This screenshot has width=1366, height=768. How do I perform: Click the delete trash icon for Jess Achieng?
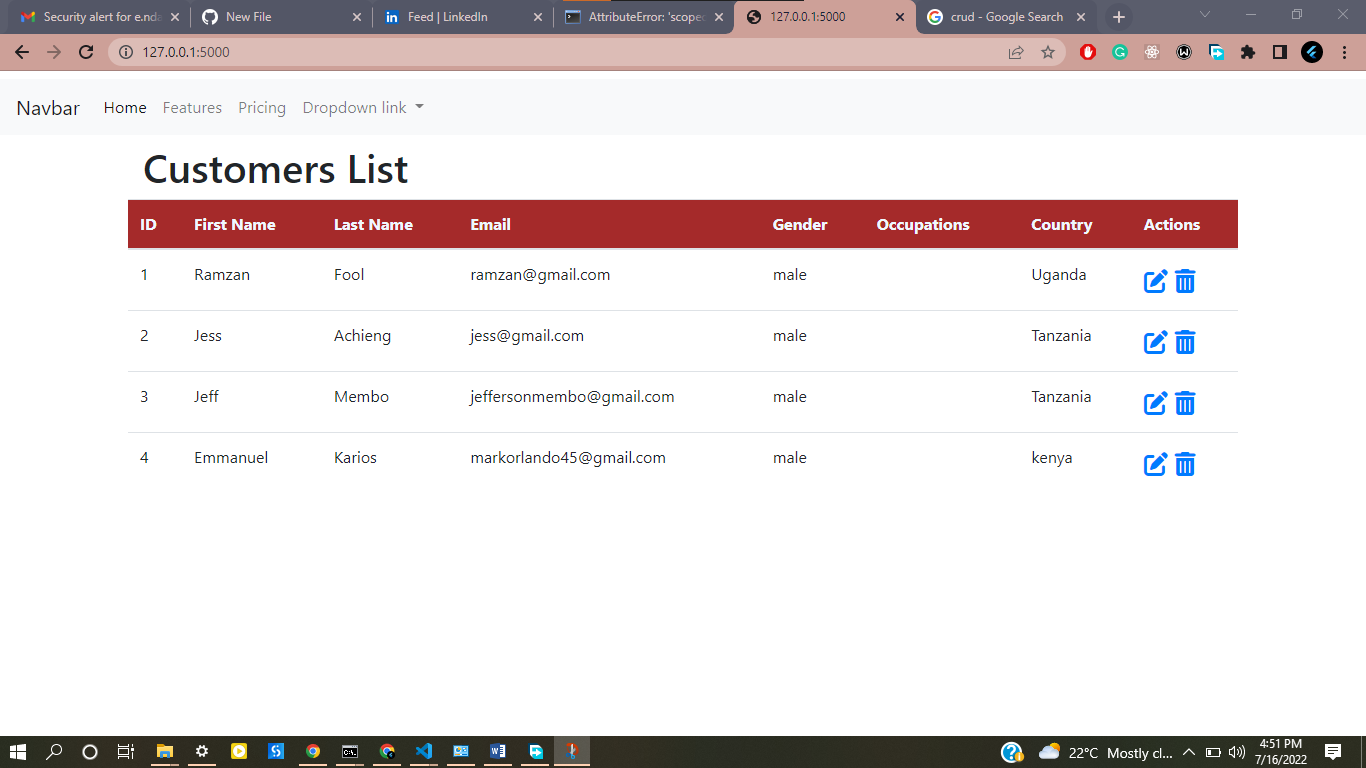(1185, 342)
